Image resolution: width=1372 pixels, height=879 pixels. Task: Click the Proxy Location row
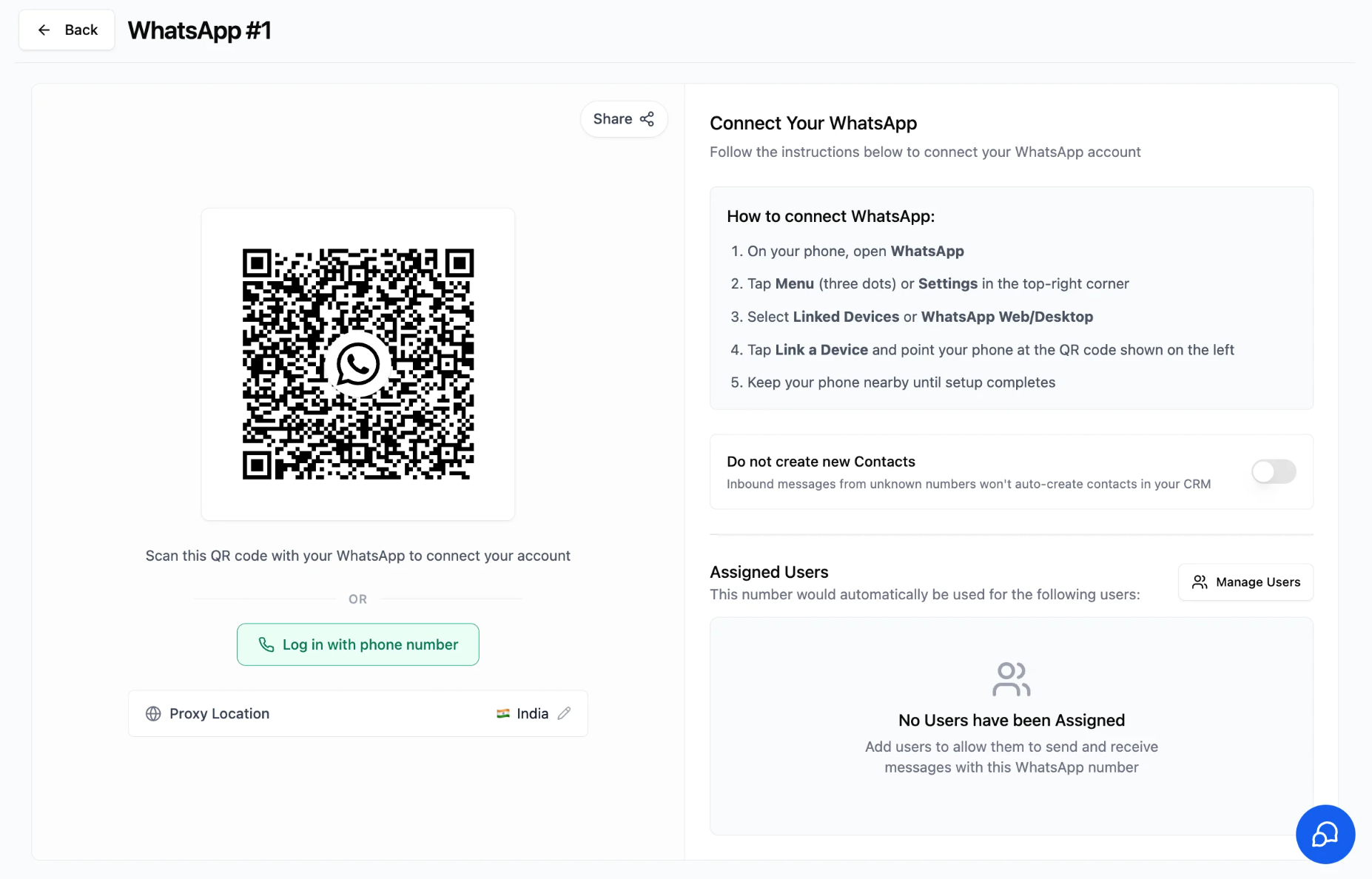pyautogui.click(x=358, y=713)
